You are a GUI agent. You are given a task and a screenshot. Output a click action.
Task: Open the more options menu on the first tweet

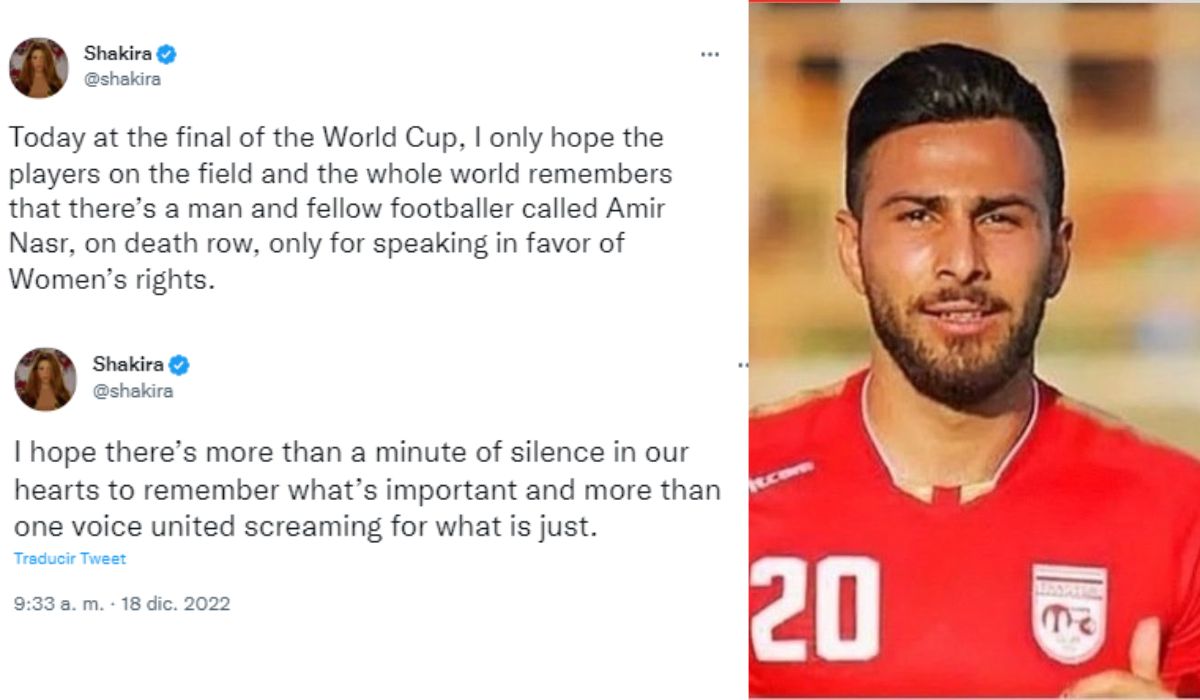coord(710,55)
